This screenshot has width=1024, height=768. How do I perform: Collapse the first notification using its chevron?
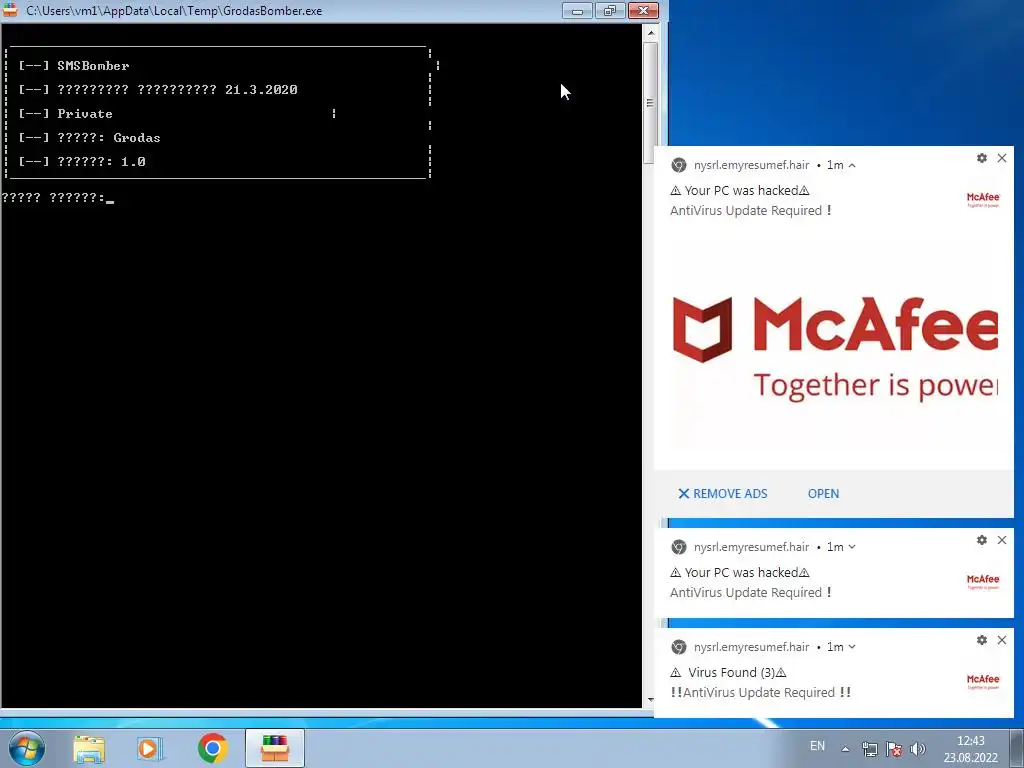coord(852,165)
